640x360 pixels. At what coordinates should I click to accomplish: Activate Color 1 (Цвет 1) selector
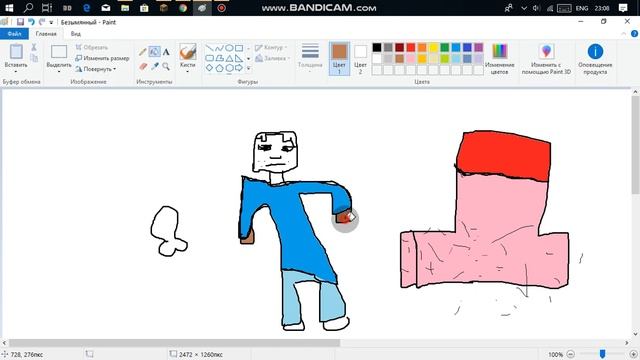(x=339, y=58)
